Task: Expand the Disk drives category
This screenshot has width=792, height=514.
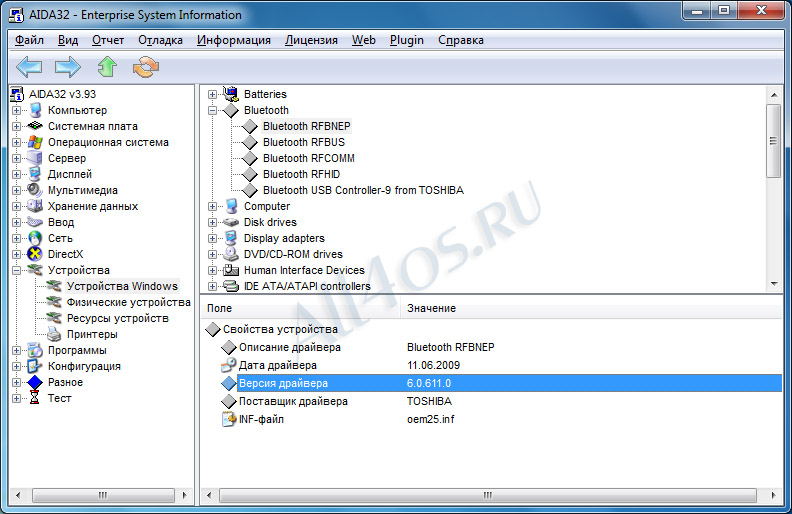Action: 213,222
